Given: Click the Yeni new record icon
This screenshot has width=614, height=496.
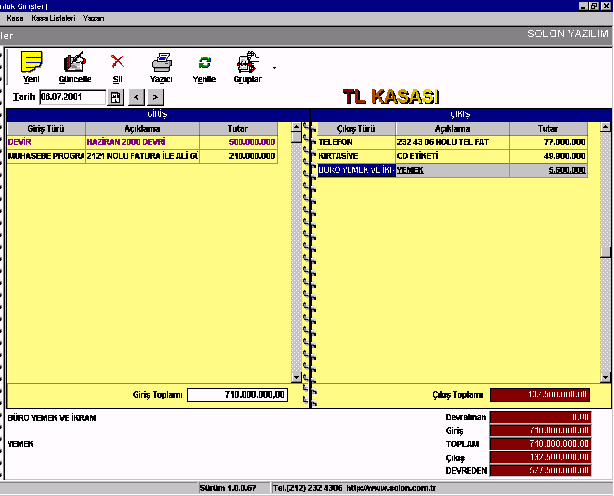Looking at the screenshot, I should [x=31, y=62].
